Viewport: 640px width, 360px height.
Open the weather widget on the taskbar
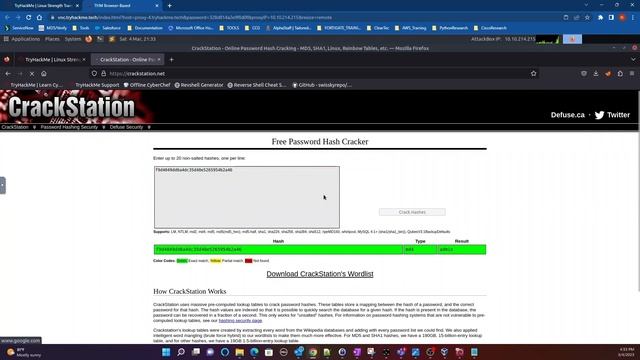point(24,352)
